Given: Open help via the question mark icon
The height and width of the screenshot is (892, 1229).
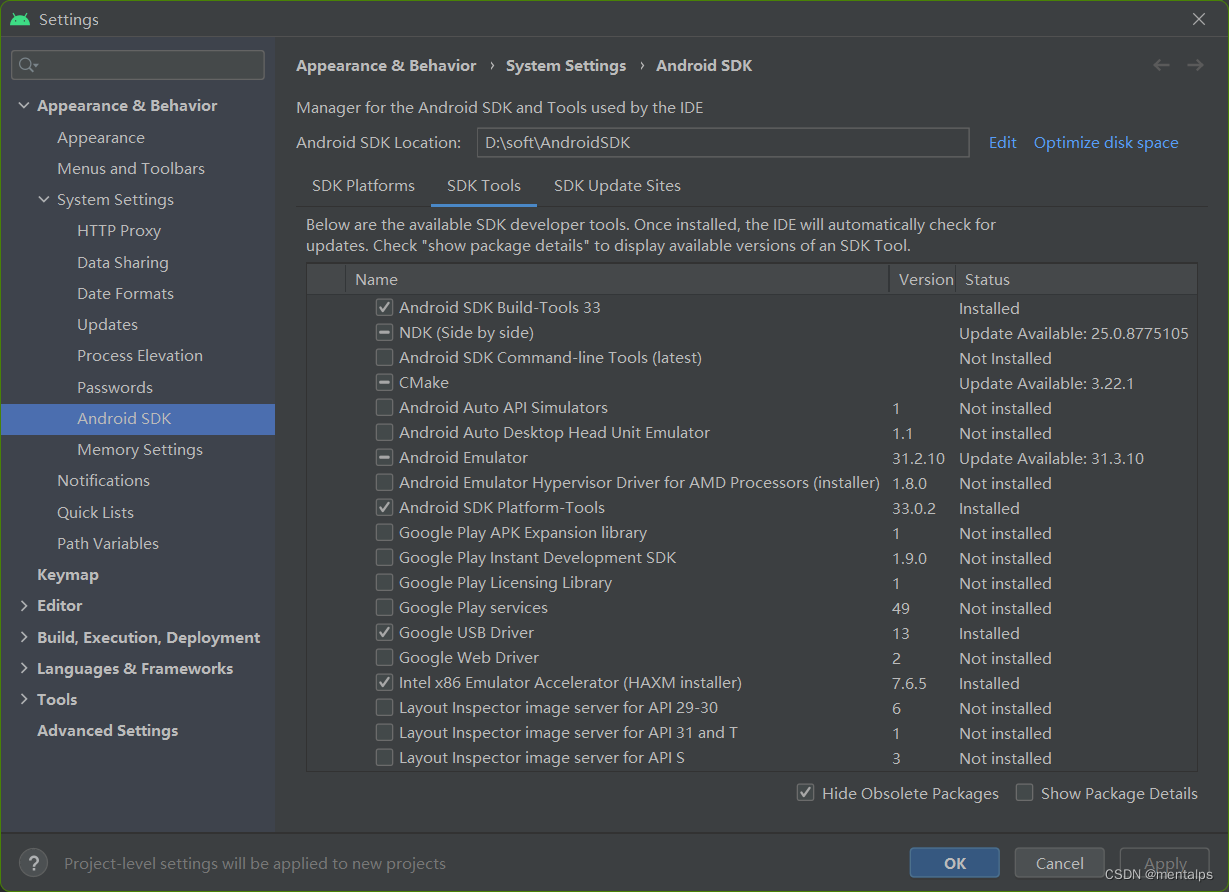Looking at the screenshot, I should [33, 862].
